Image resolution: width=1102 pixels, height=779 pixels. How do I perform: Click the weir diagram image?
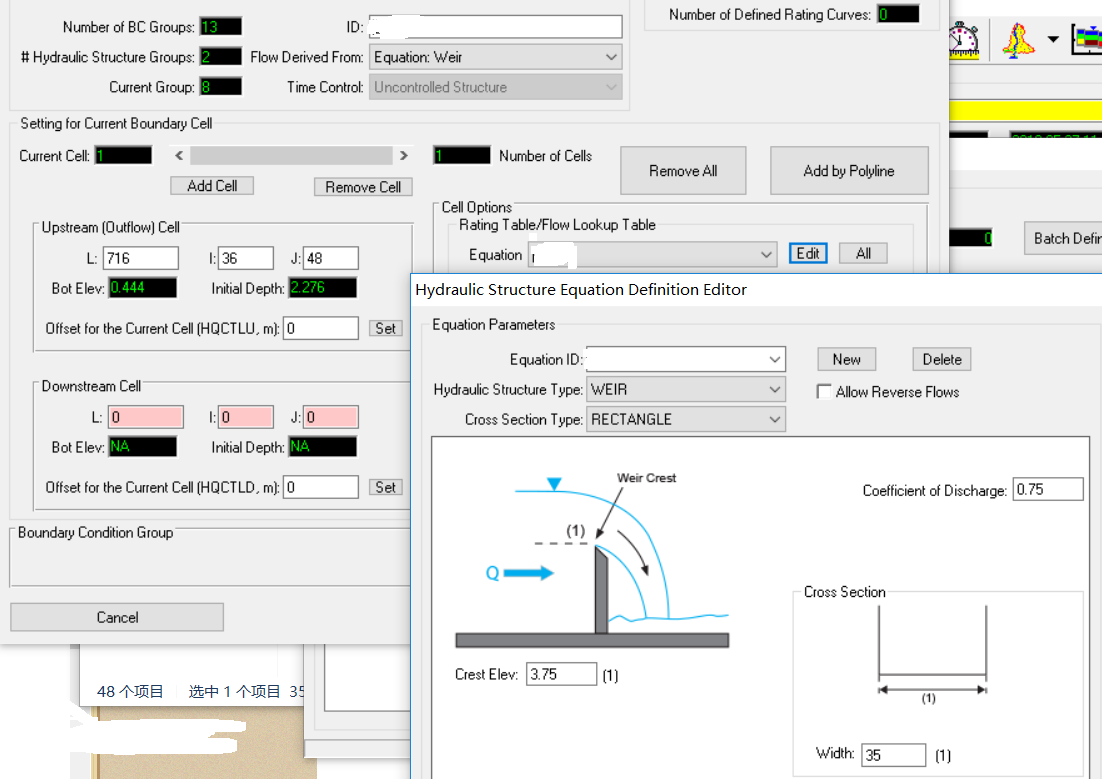pyautogui.click(x=592, y=559)
